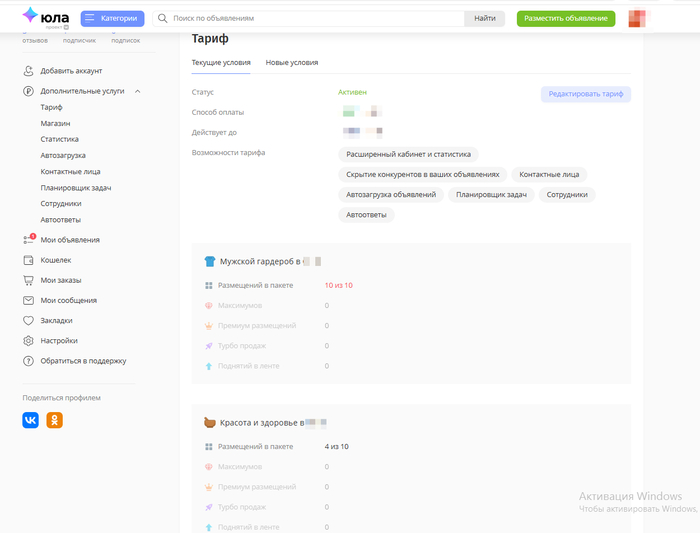Viewport: 700px width, 533px height.
Task: Collapse Дополнительные услуги section
Action: [137, 91]
